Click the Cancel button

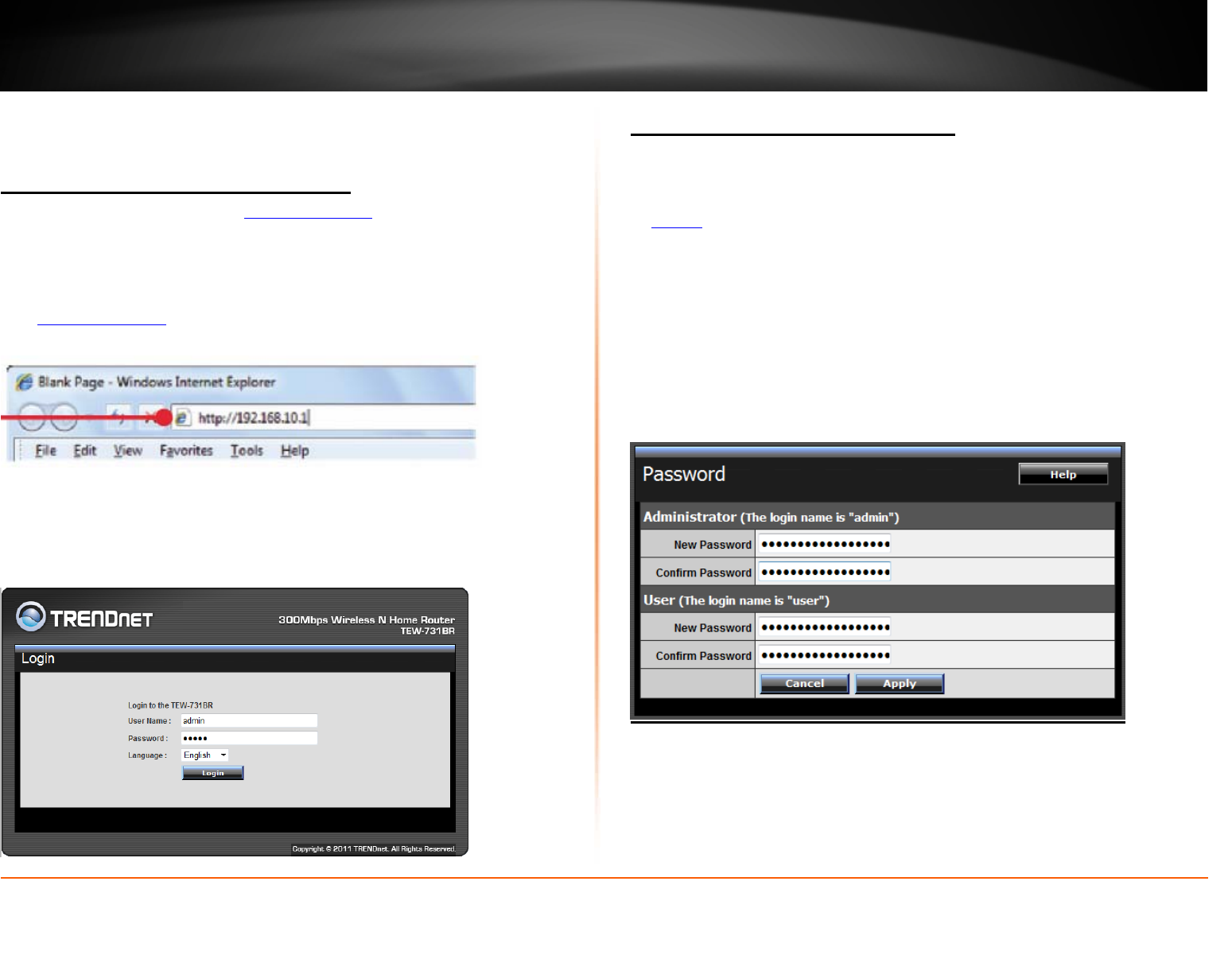(804, 683)
